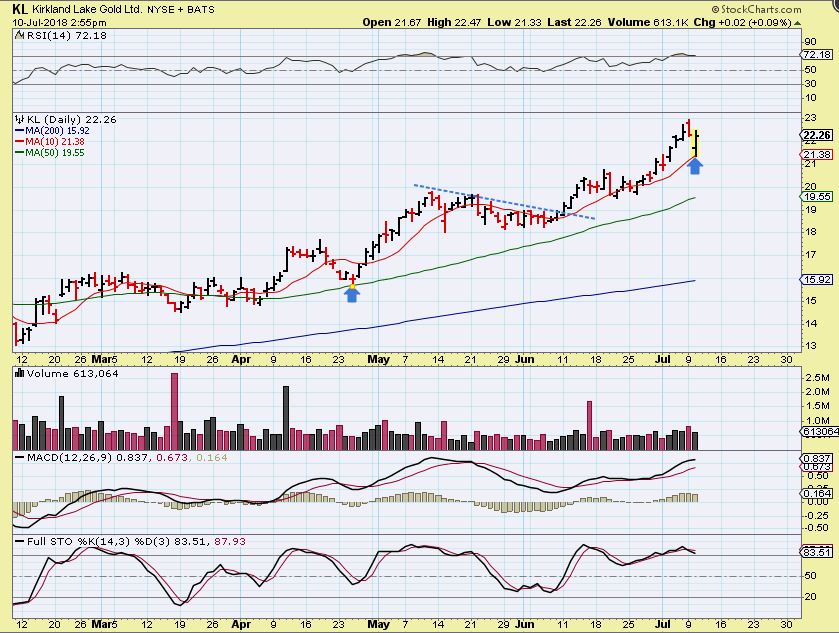Click the 1.5M label on the volume axis
The width and height of the screenshot is (839, 633).
tap(817, 406)
